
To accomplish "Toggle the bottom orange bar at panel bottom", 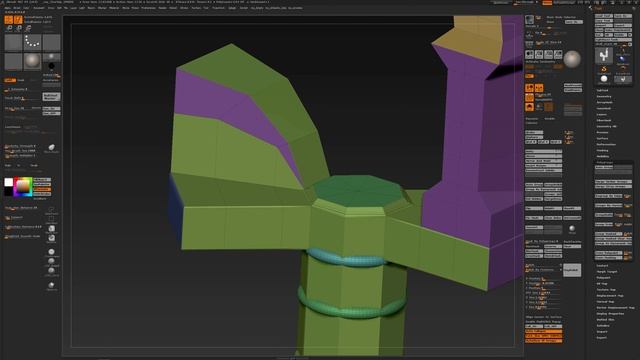I will point(543,340).
